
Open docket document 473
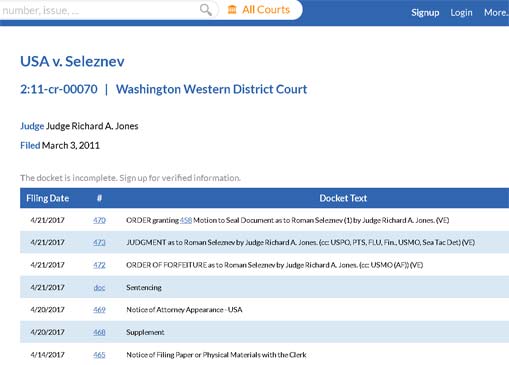[99, 243]
